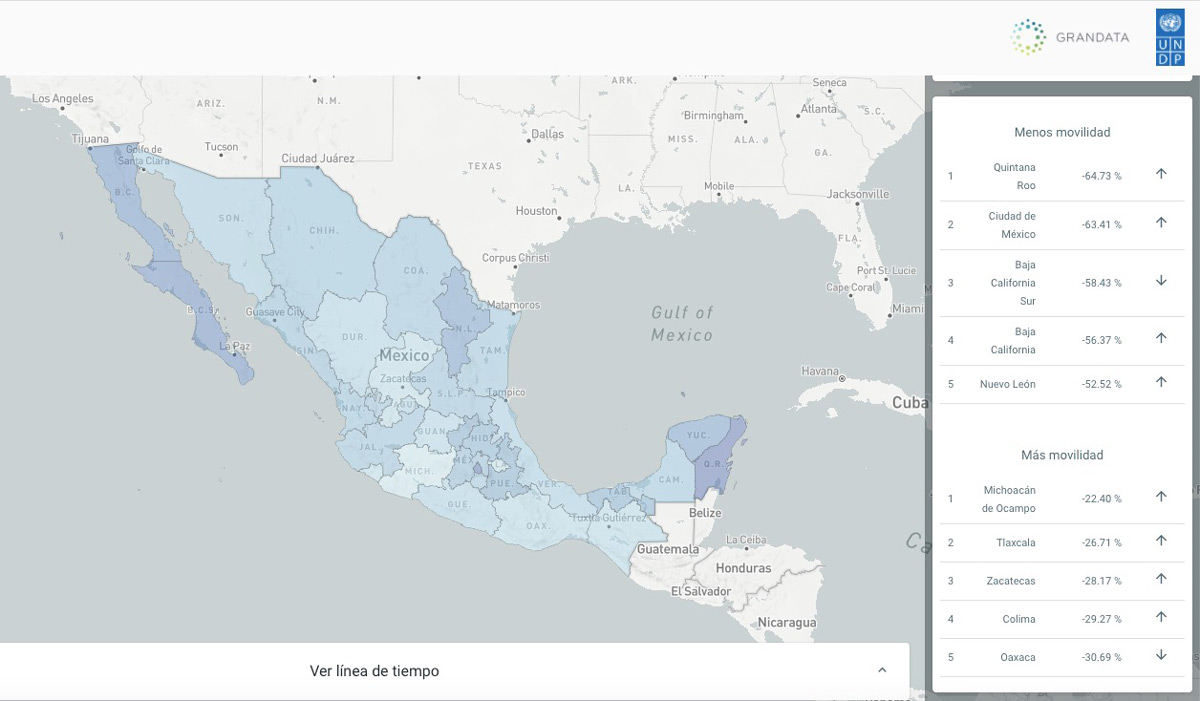Click Nuevo León state region on the map
Image resolution: width=1200 pixels, height=701 pixels.
click(456, 320)
